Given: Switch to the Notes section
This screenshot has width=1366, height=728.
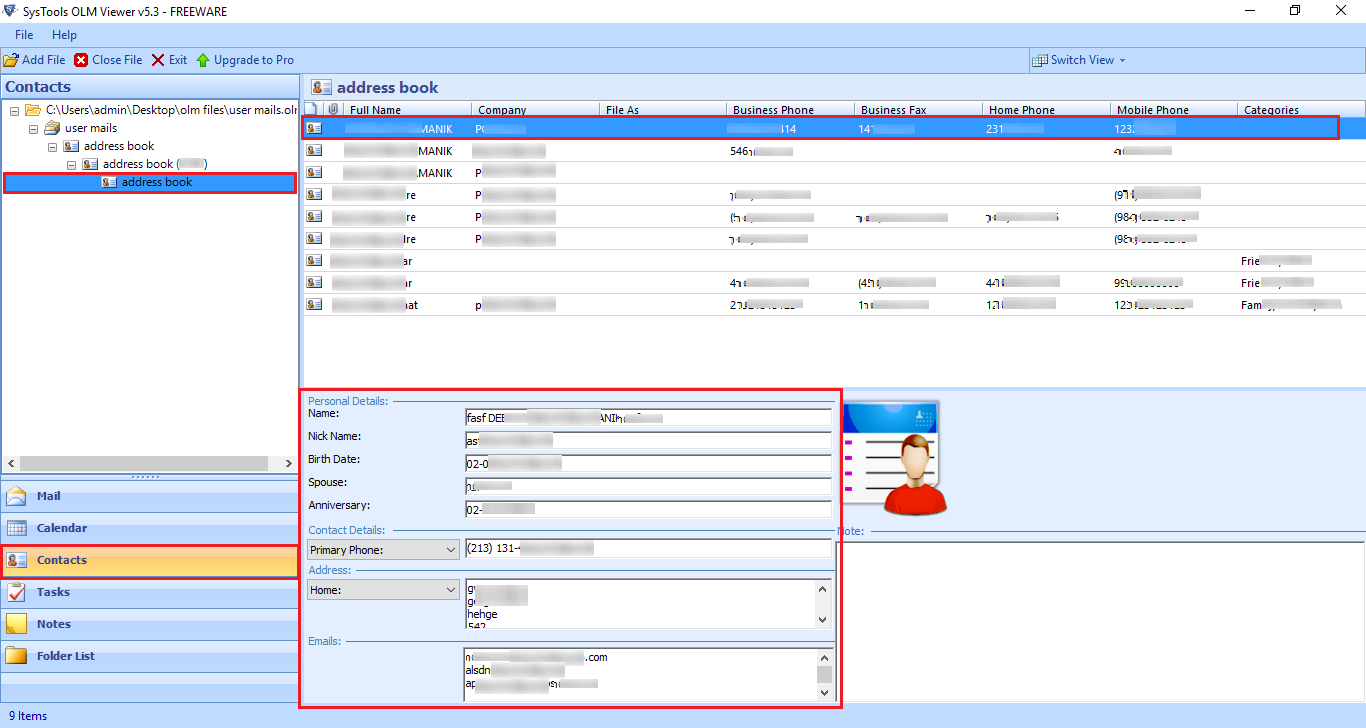Looking at the screenshot, I should [x=150, y=624].
